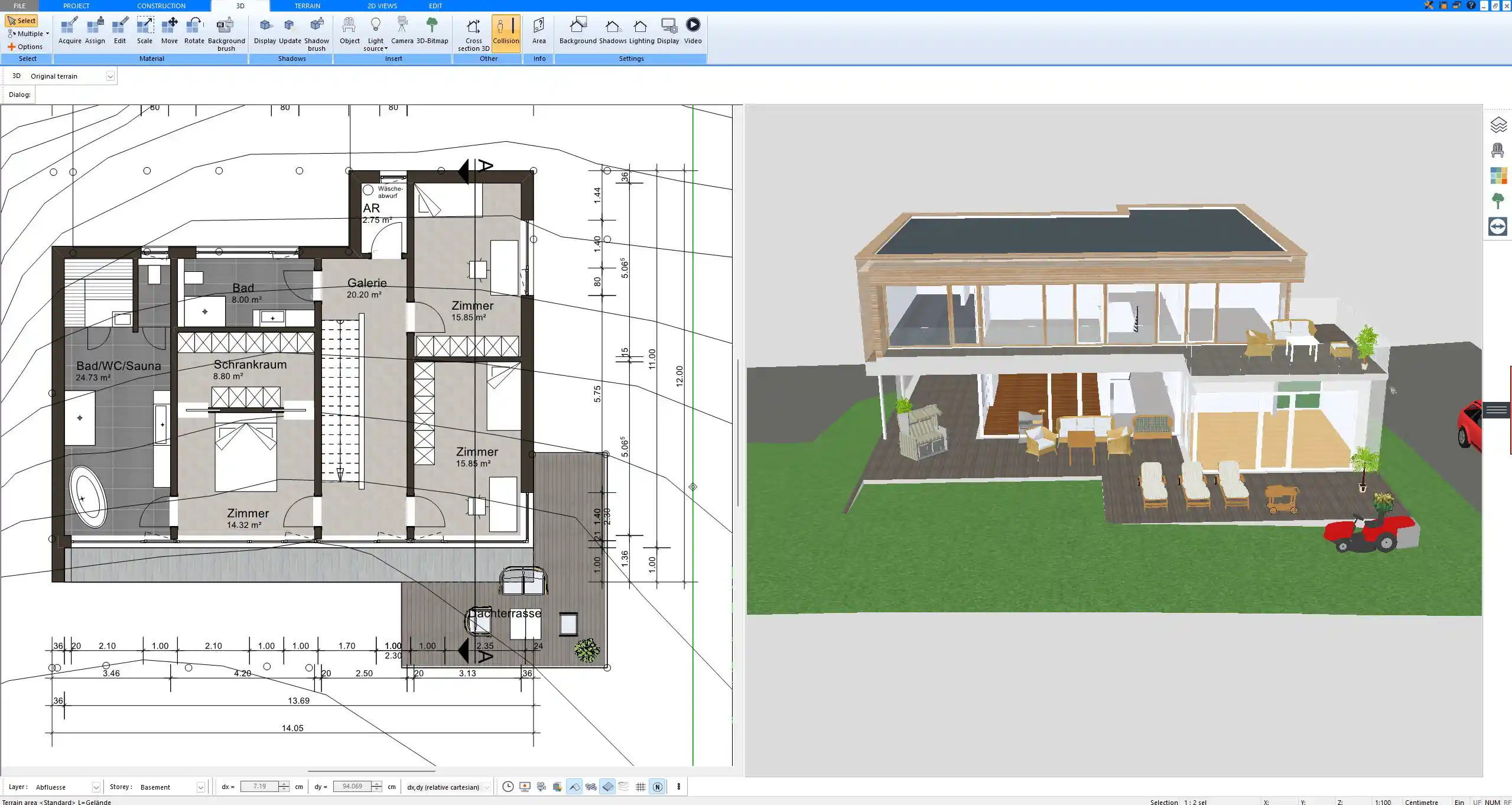Choose the Shadow brush tool
Viewport: 1512px width, 805px height.
[x=317, y=34]
